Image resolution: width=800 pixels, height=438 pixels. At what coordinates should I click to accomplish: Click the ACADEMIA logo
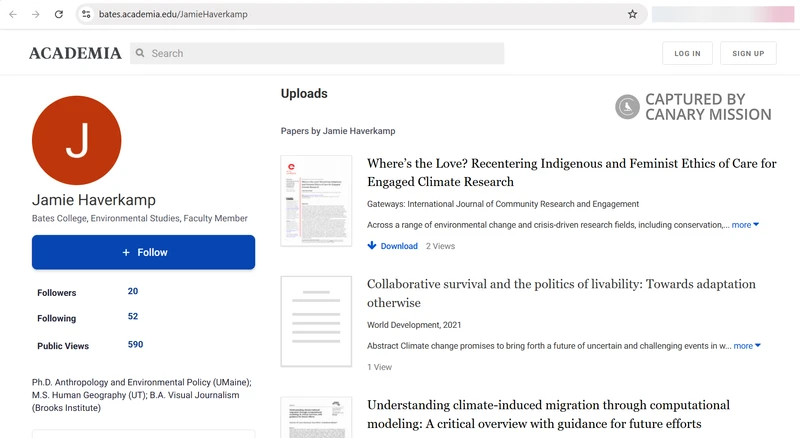tap(75, 53)
